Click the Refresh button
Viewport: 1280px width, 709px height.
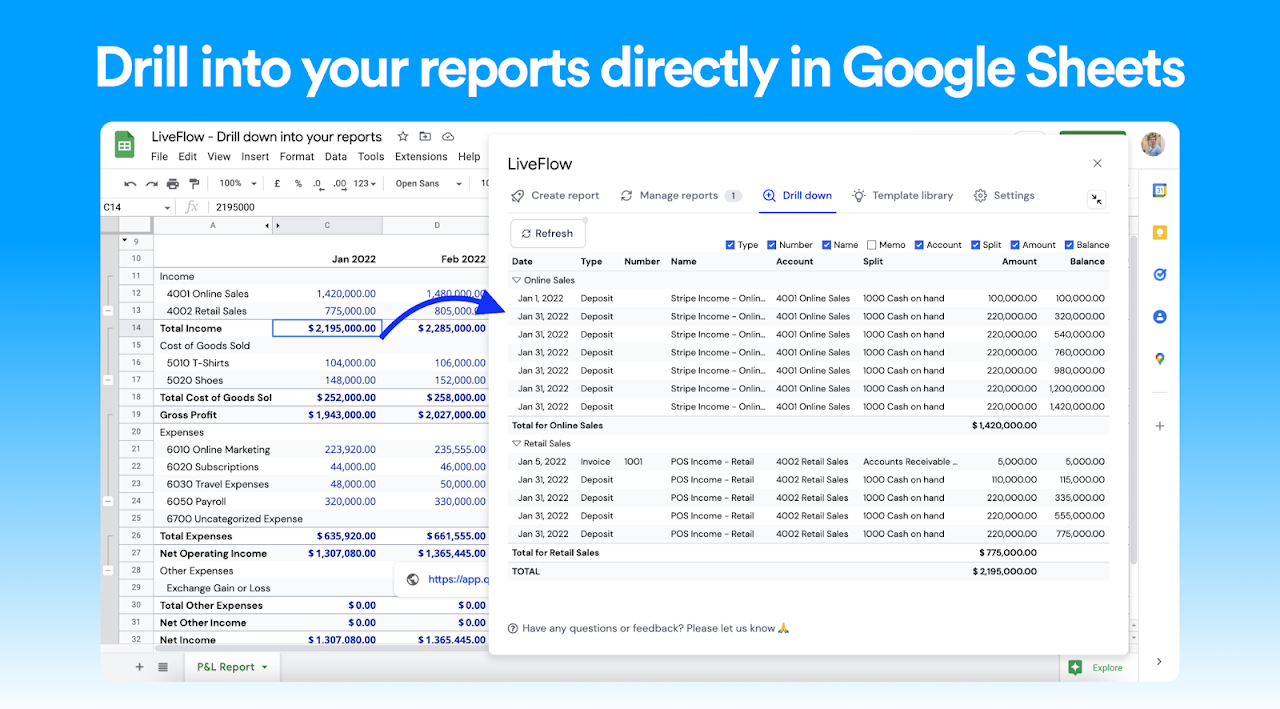tap(547, 232)
